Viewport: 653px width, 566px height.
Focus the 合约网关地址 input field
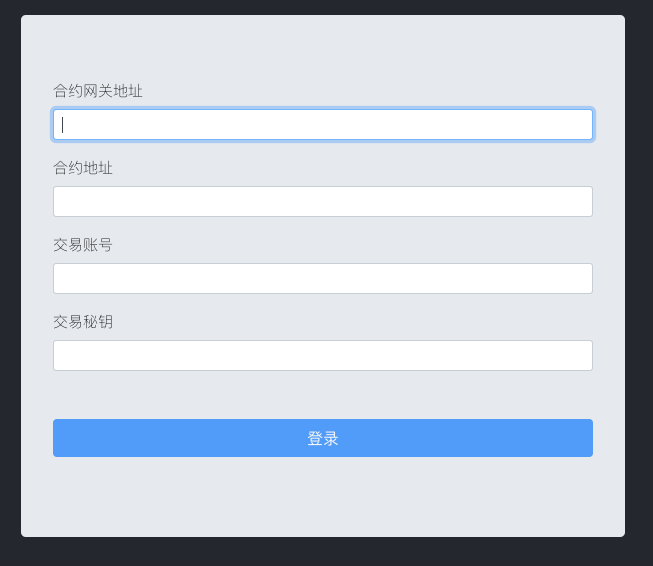pyautogui.click(x=323, y=125)
